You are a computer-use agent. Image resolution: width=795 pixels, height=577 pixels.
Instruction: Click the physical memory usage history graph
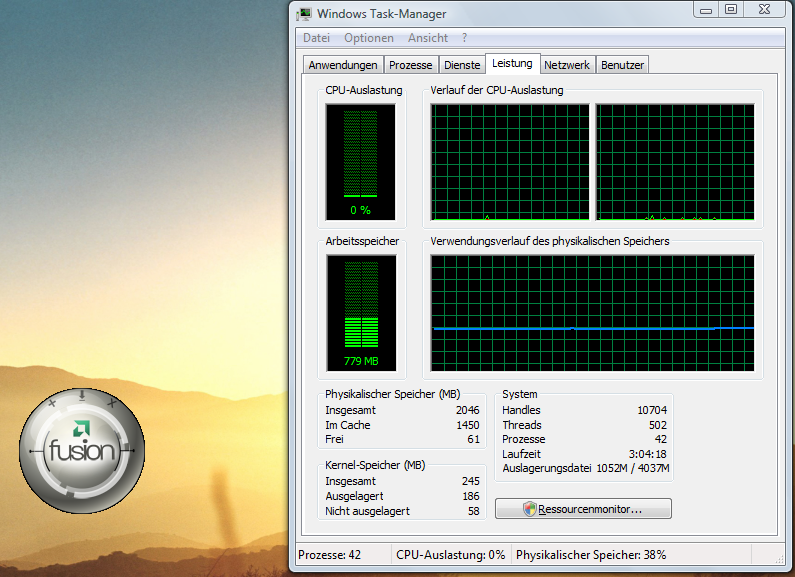592,313
